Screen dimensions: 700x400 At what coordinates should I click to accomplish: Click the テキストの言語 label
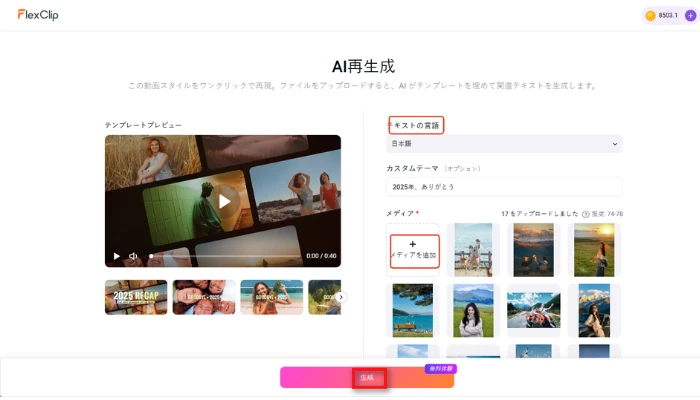coord(413,125)
